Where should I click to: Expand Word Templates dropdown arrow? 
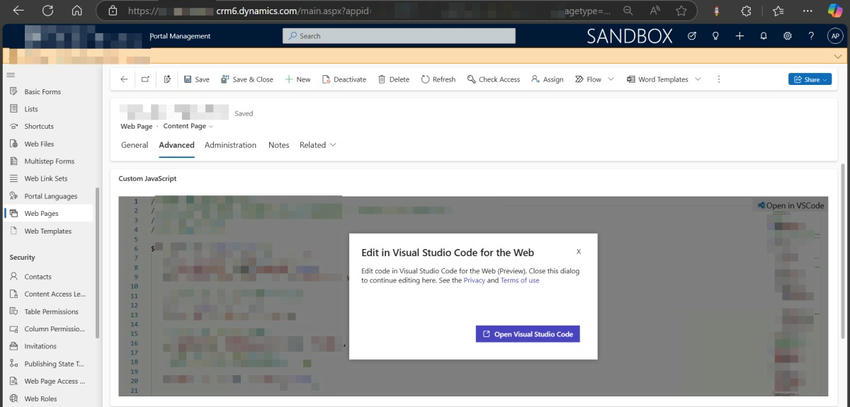point(698,79)
